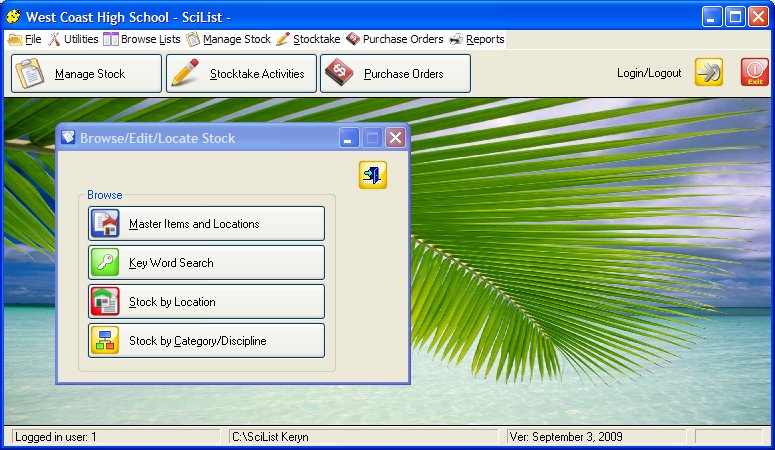Click the dollar book icon on Purchase Orders
Screen dimensions: 775x450
coord(340,73)
